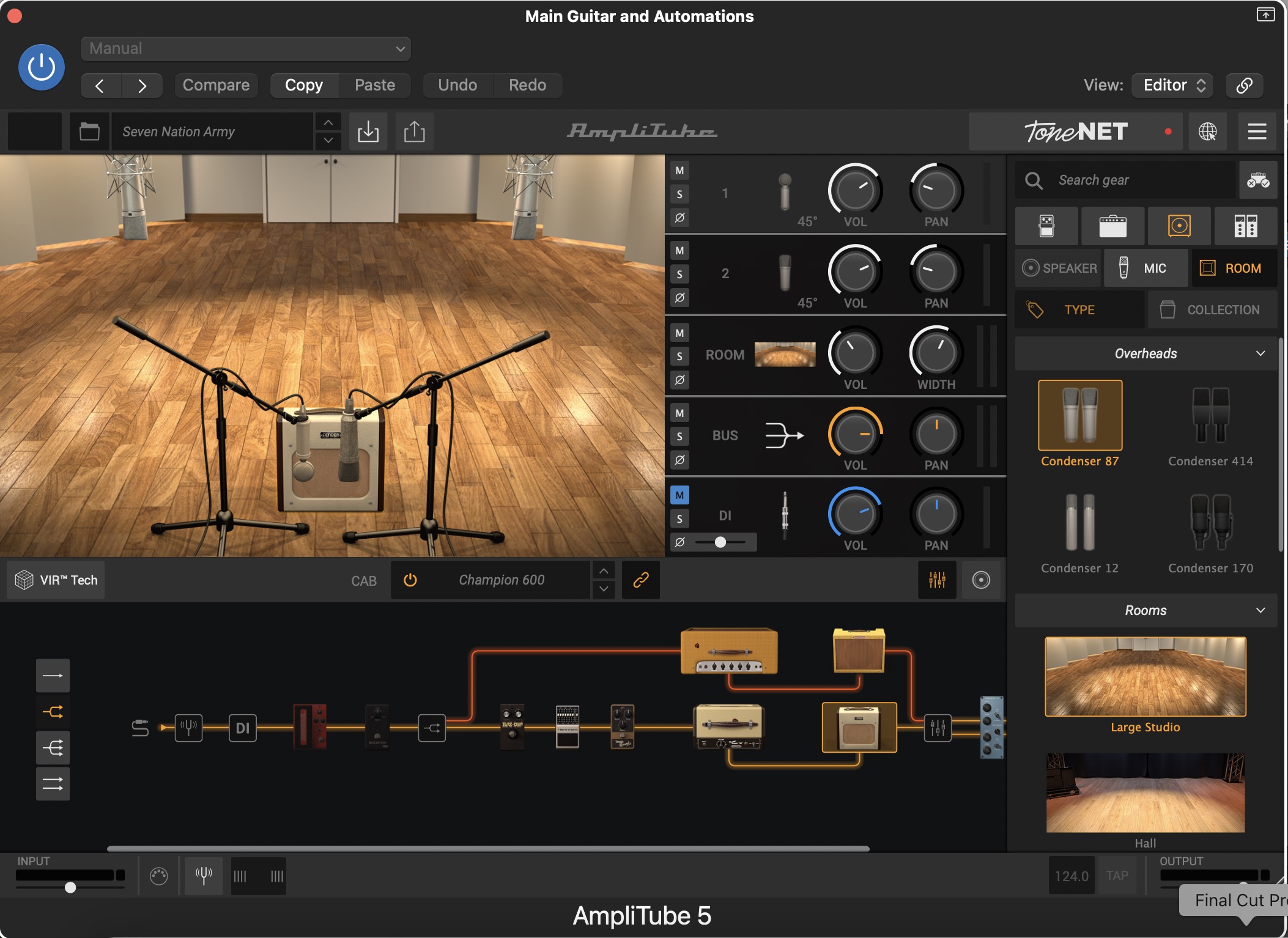Screen dimensions: 1288x938
Task: Choose the Hall room thumbnail
Action: pyautogui.click(x=1146, y=793)
